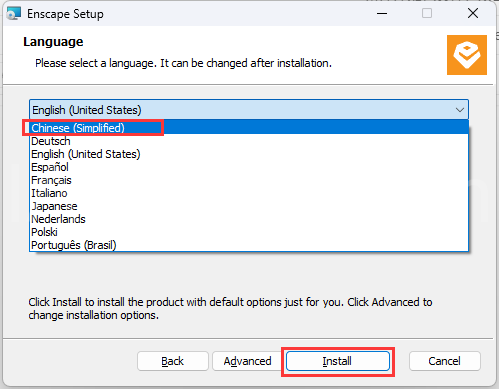Collapse the language combo box arrow
The width and height of the screenshot is (499, 389).
460,110
